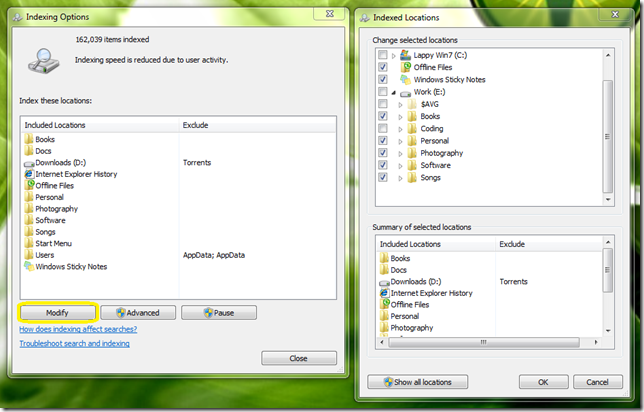
Task: Uncheck the Photography folder checkbox
Action: 383,153
